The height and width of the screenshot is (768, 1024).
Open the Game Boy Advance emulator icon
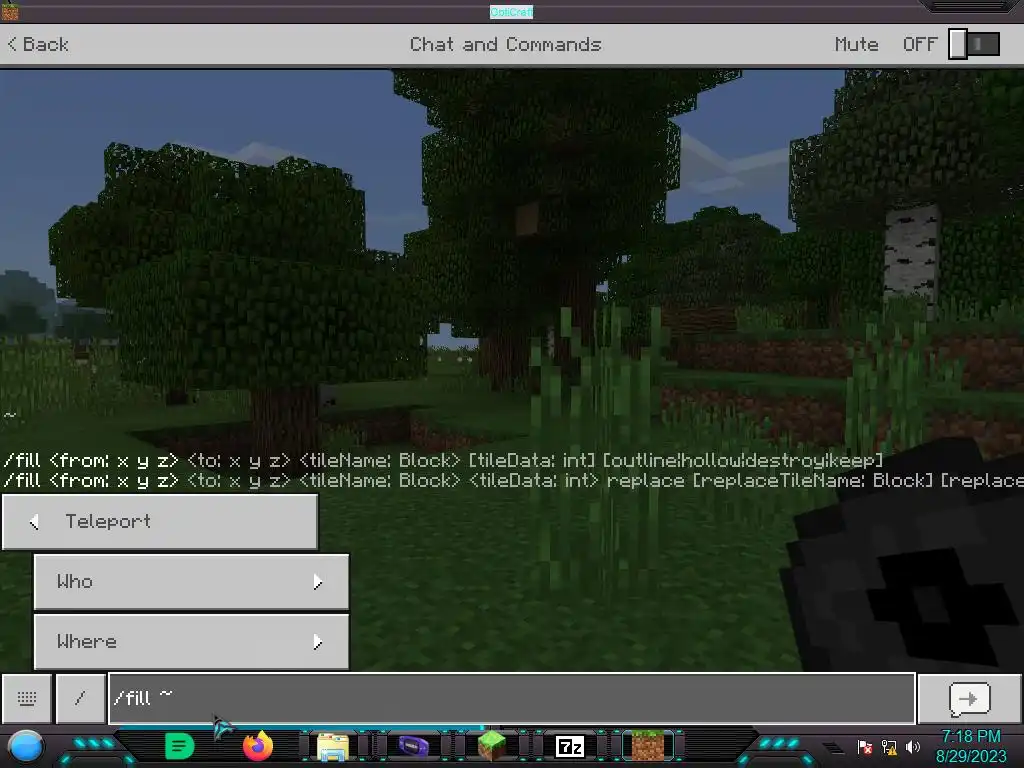413,746
